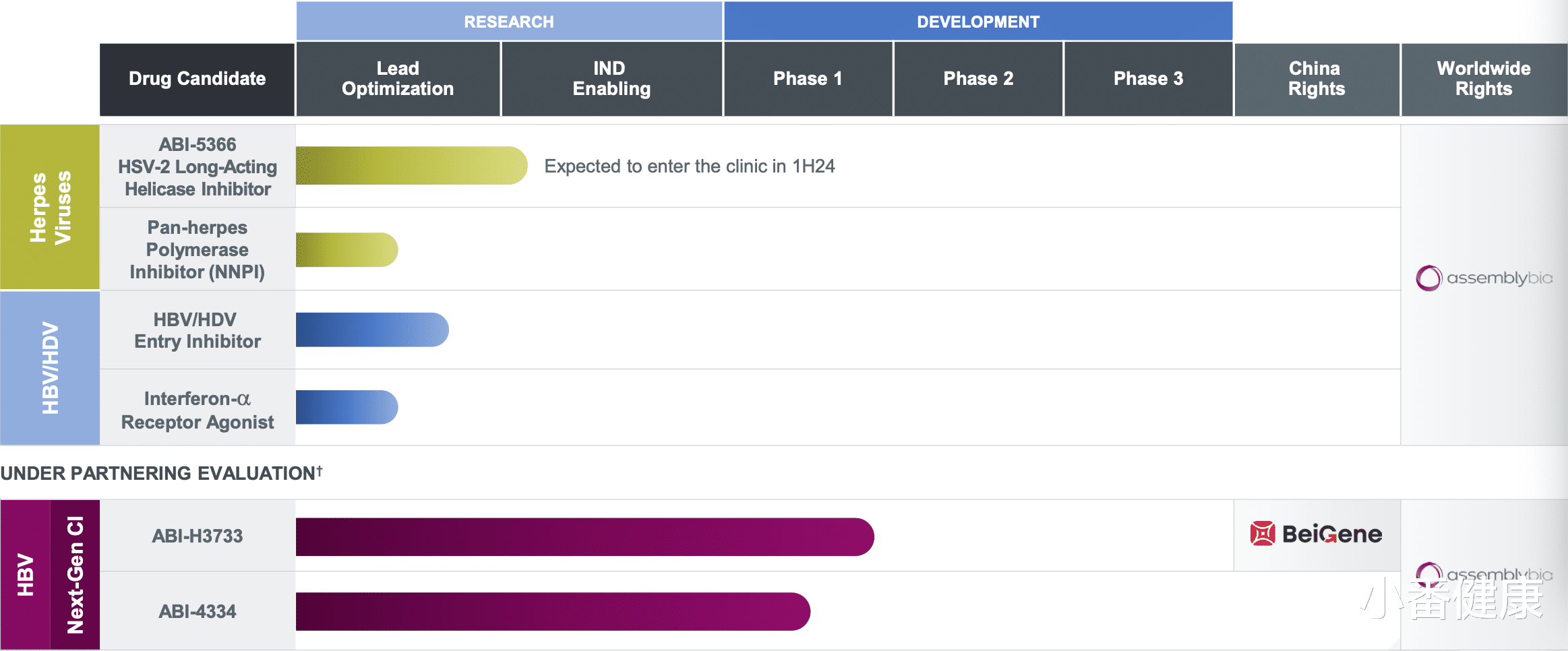Click the Pan-herpes Polymerase Inhibitor candidate name
Viewport: 1568px width, 651px height.
198,249
